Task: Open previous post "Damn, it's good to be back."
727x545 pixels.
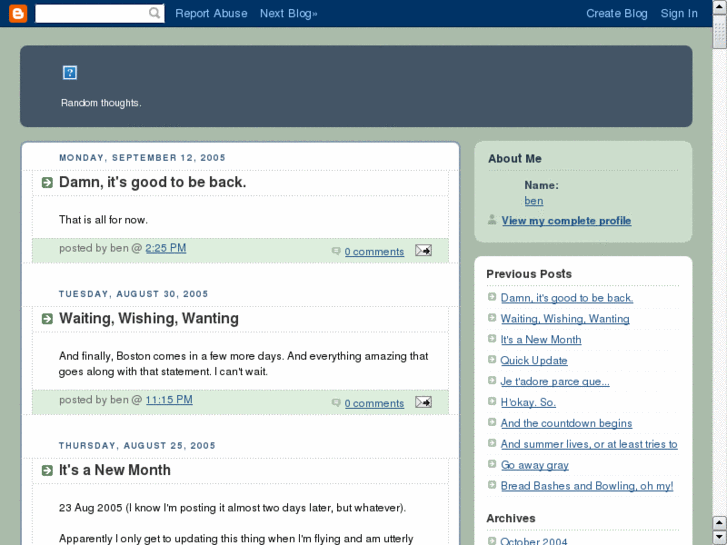Action: click(x=567, y=298)
